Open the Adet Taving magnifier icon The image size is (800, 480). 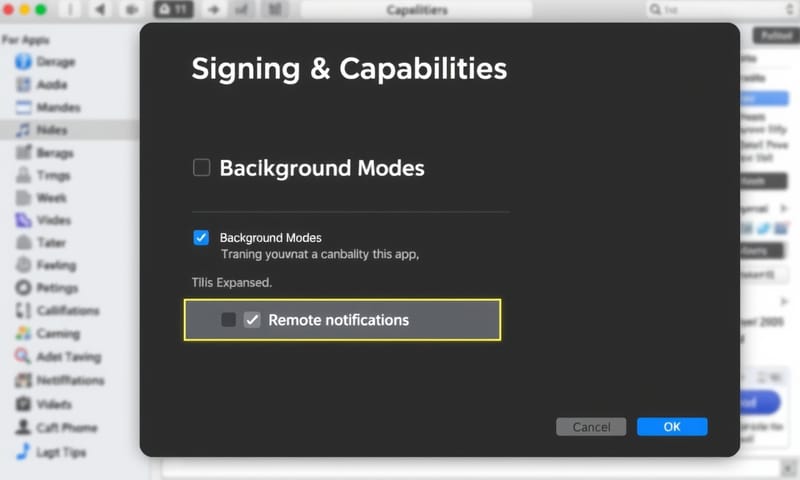(x=22, y=356)
